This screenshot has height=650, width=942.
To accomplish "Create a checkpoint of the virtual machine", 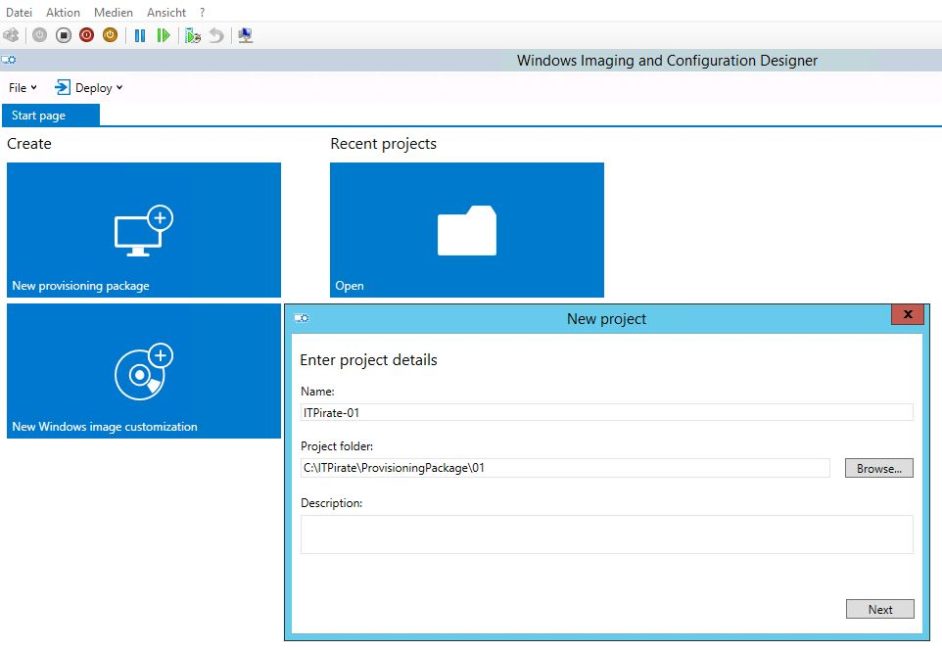I will pyautogui.click(x=192, y=35).
